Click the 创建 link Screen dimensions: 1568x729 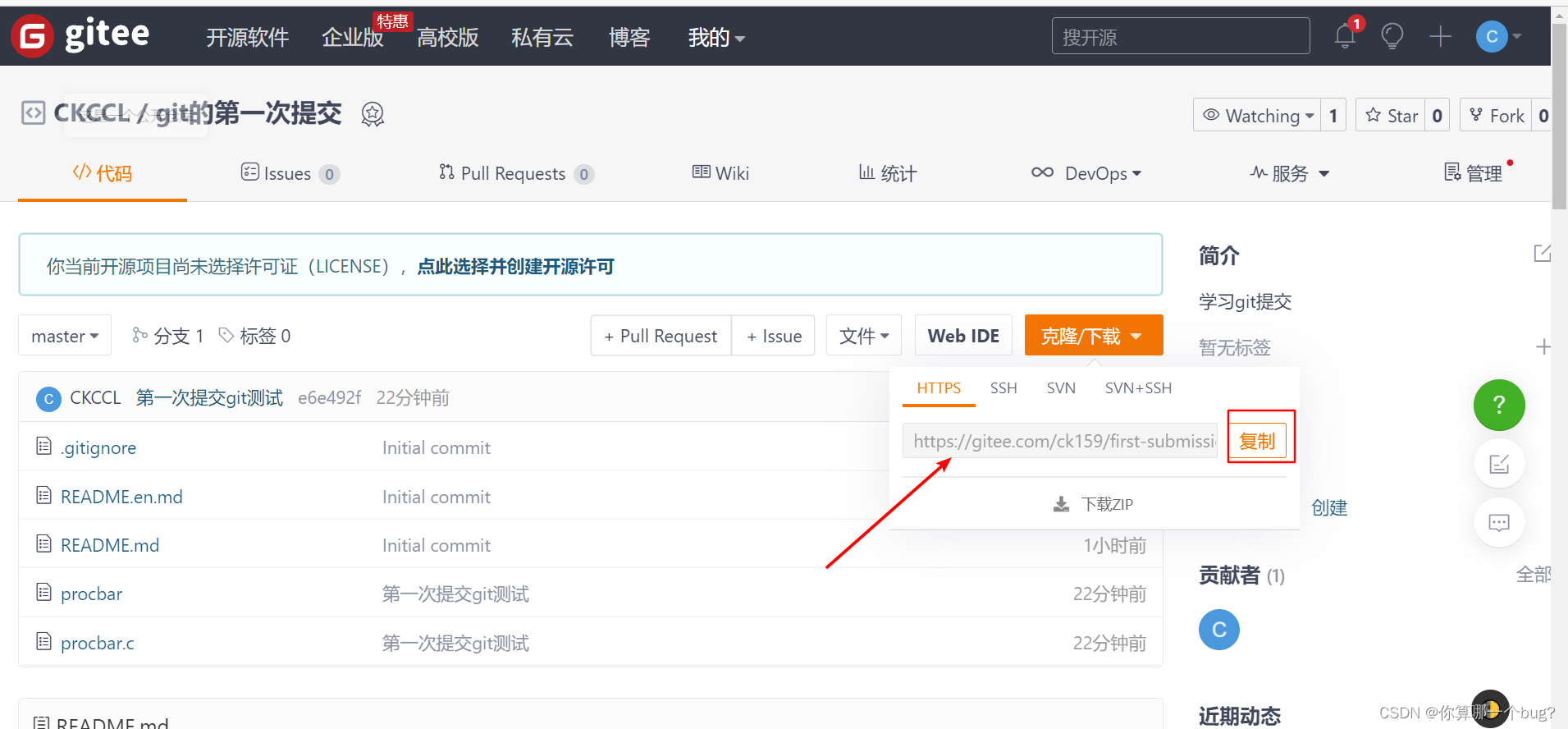(x=1329, y=507)
